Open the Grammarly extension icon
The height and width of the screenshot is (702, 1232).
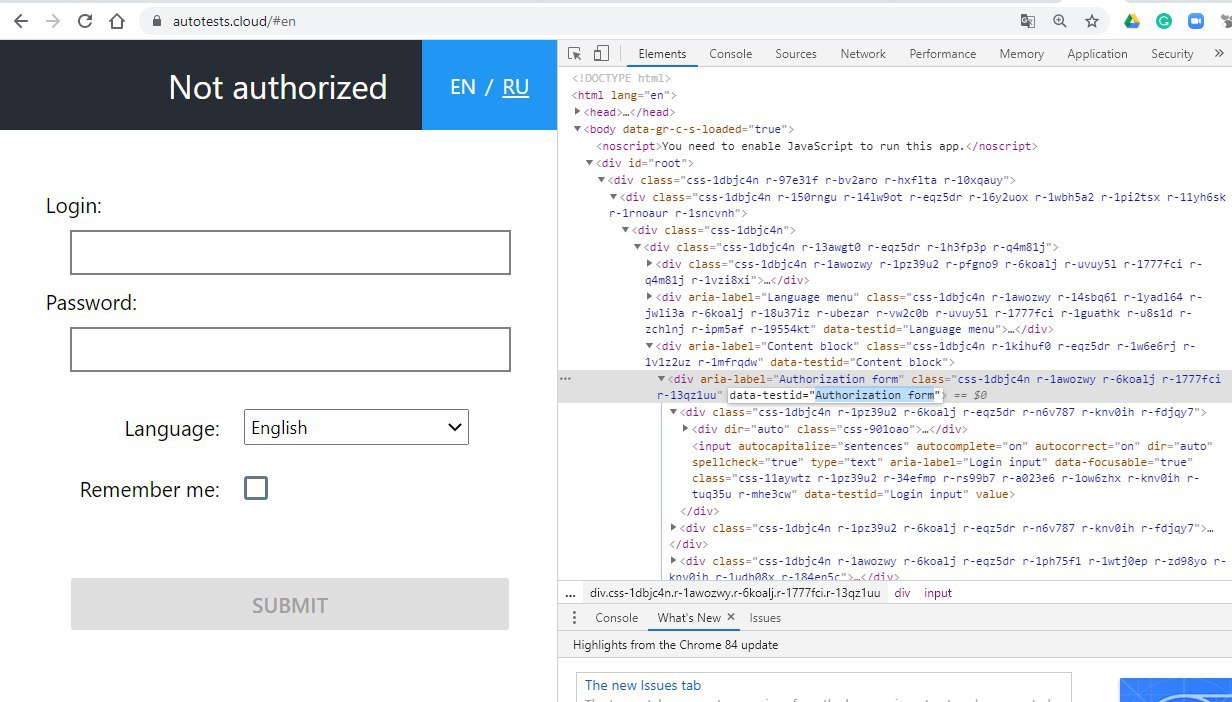click(x=1163, y=21)
